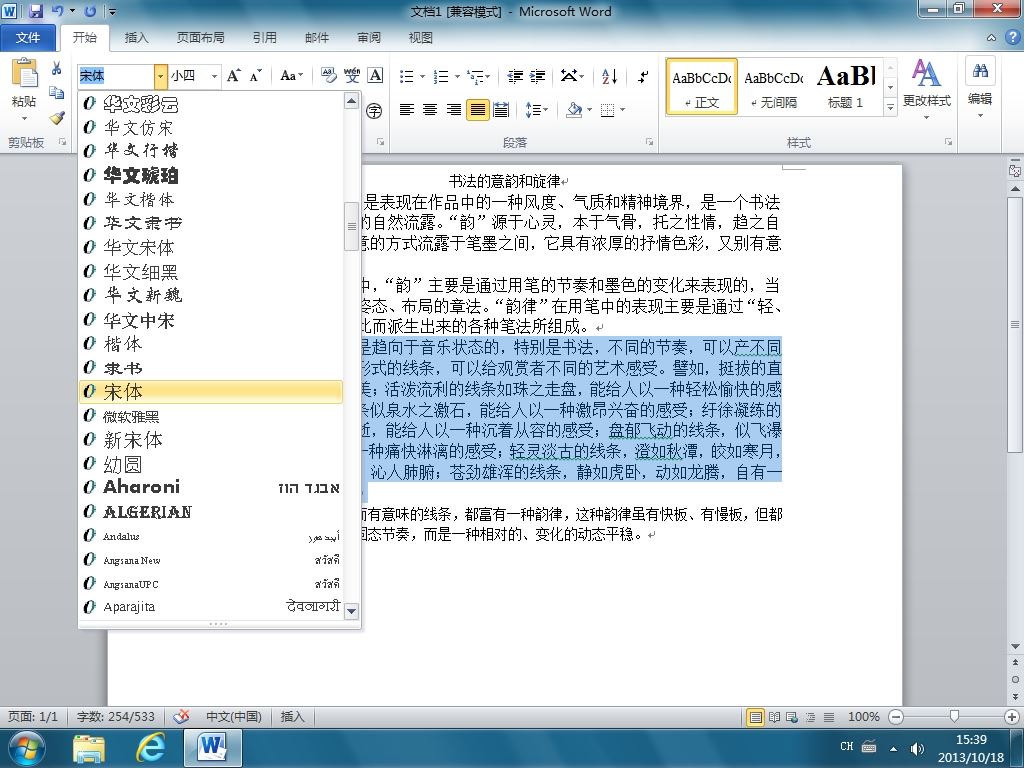Viewport: 1024px width, 768px height.
Task: Click the Save icon in Quick Access Toolbar
Action: pyautogui.click(x=35, y=11)
